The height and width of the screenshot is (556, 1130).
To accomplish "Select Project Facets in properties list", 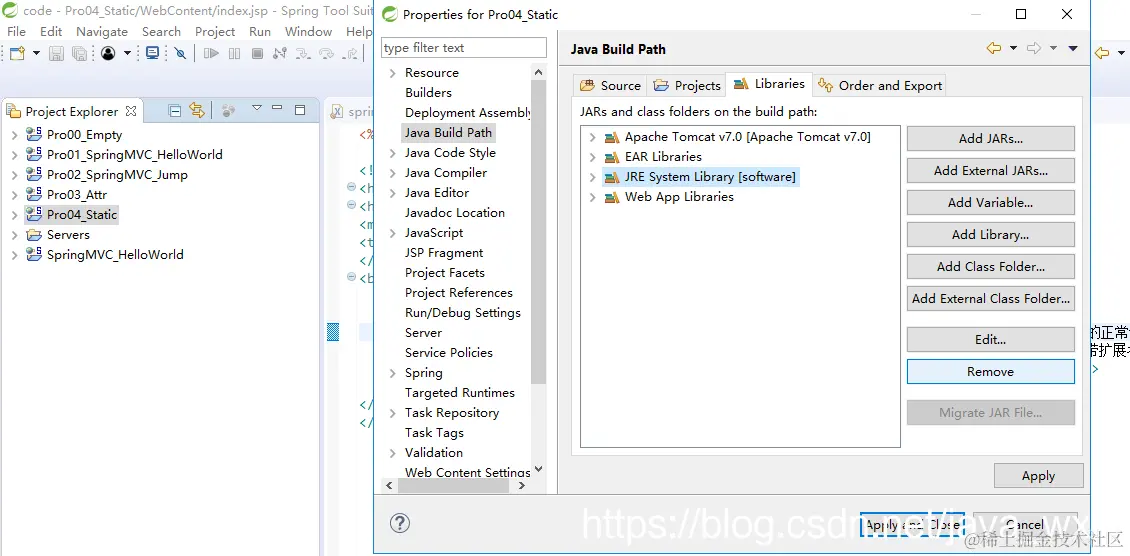I will pos(445,273).
